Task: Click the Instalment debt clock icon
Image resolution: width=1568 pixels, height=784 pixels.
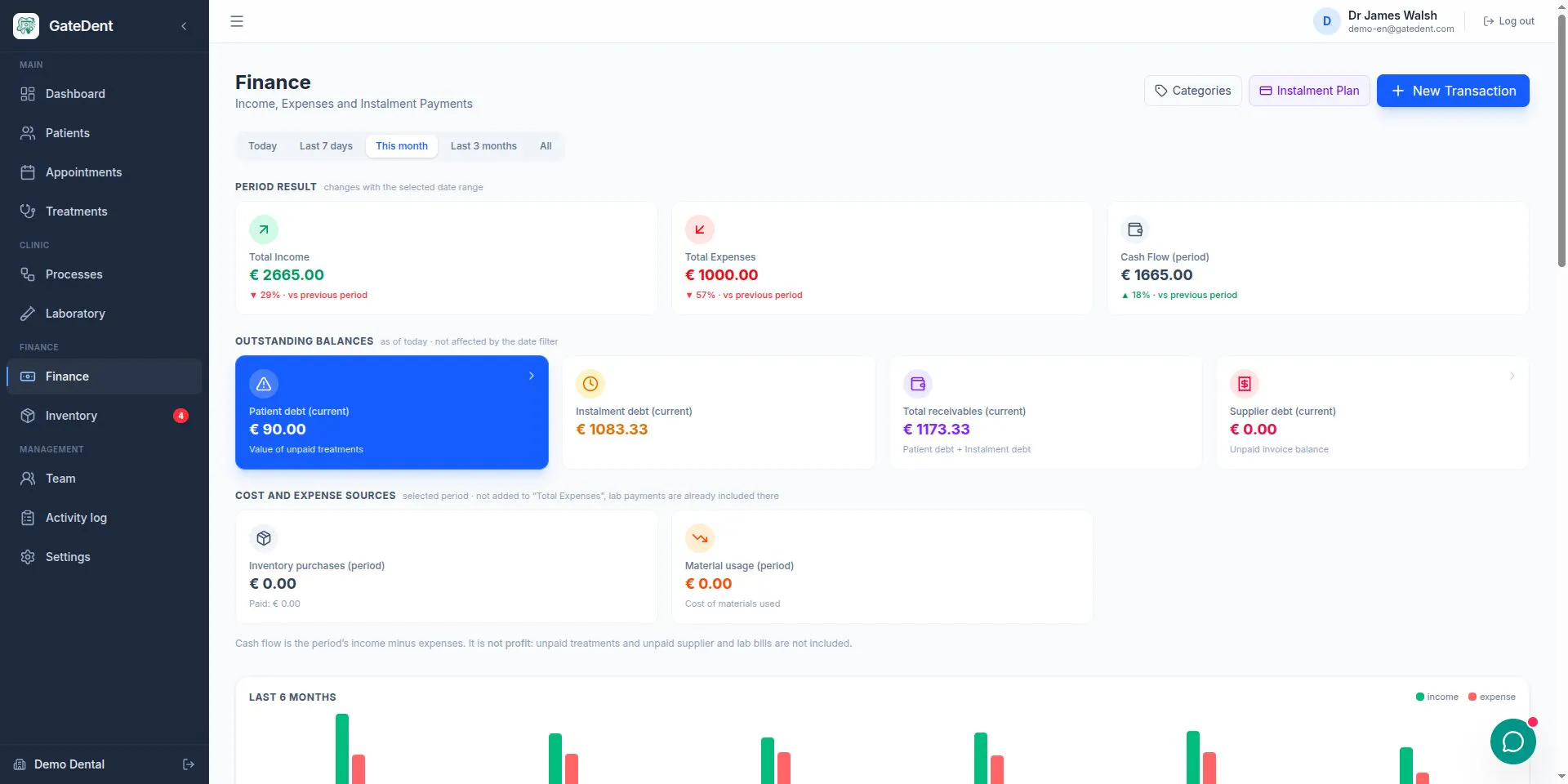Action: click(x=590, y=384)
